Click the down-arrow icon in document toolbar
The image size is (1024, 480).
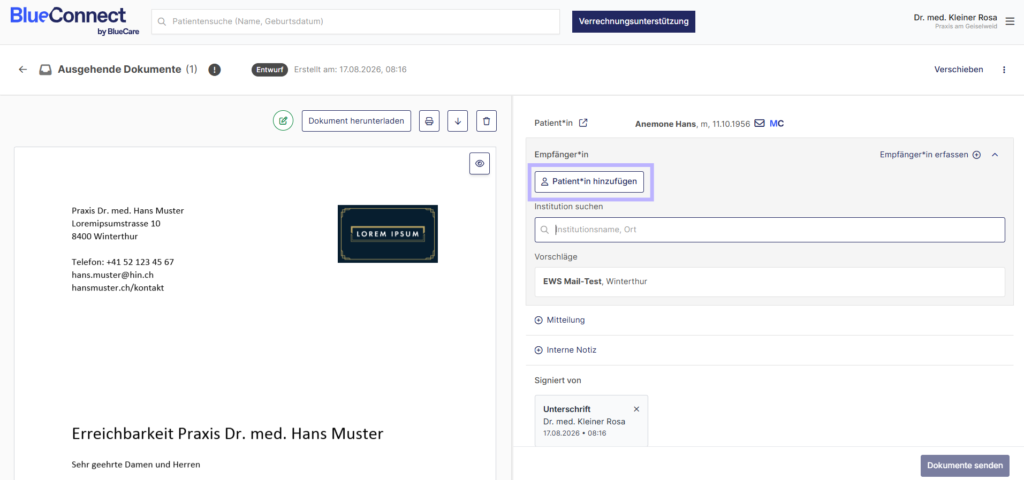[x=458, y=121]
